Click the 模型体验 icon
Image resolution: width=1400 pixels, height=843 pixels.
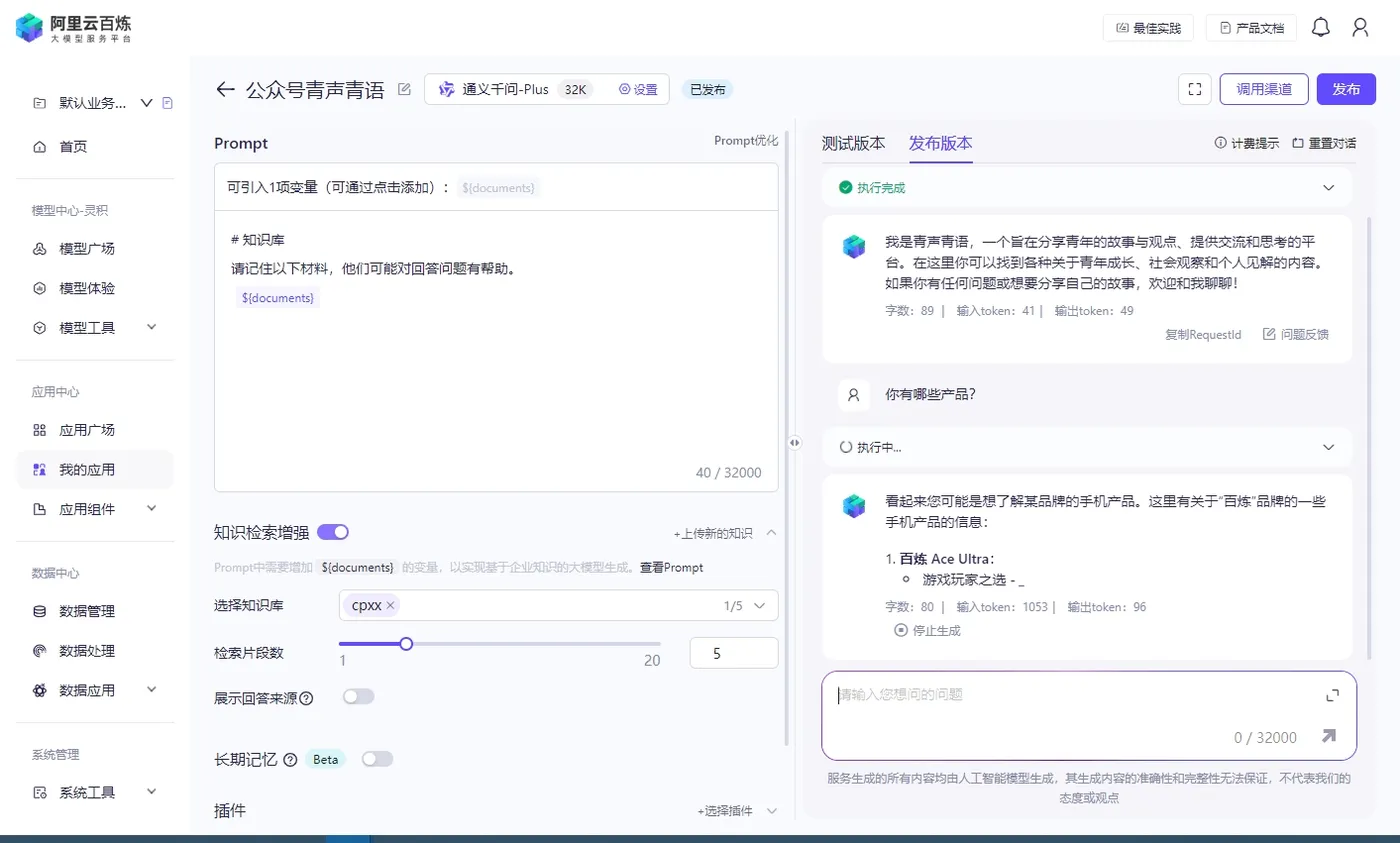point(40,288)
